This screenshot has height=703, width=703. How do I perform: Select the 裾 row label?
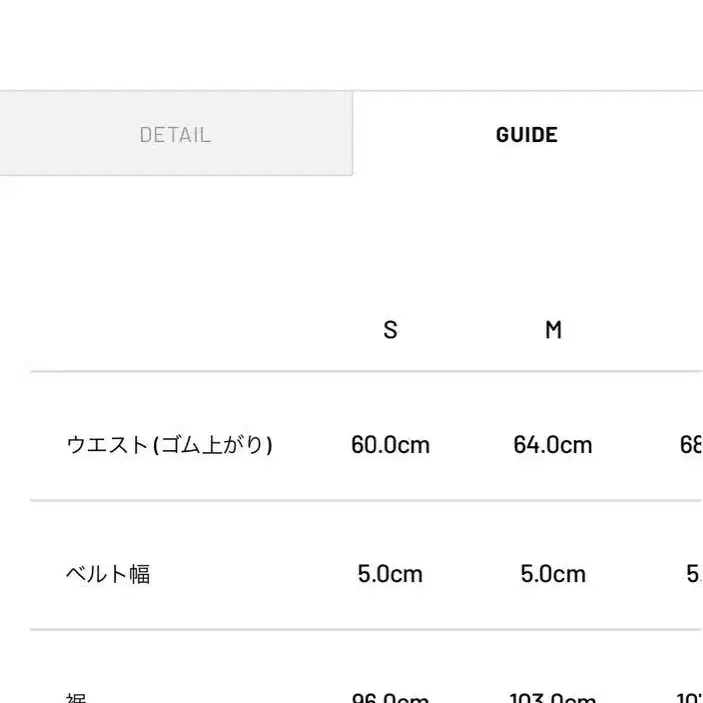[76, 698]
